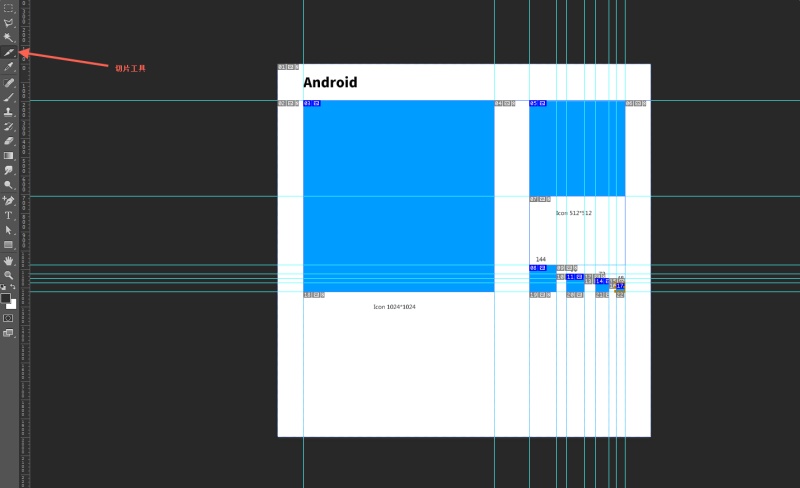This screenshot has width=800, height=488.
Task: Swap foreground and background colors
Action: click(13, 287)
